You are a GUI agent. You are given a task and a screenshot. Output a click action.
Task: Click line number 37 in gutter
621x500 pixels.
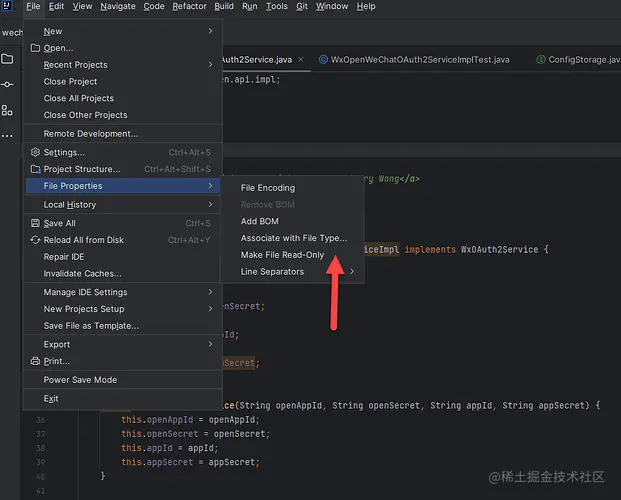click(x=40, y=434)
